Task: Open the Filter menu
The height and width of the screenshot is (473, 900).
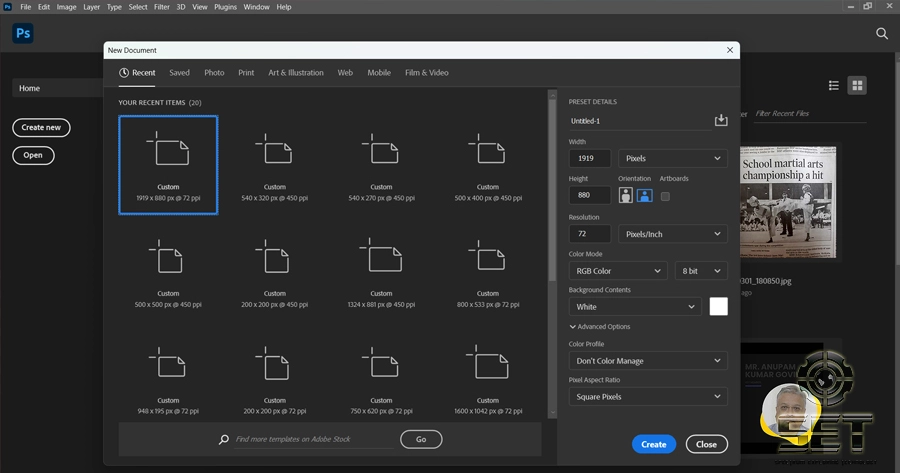Action: 161,7
